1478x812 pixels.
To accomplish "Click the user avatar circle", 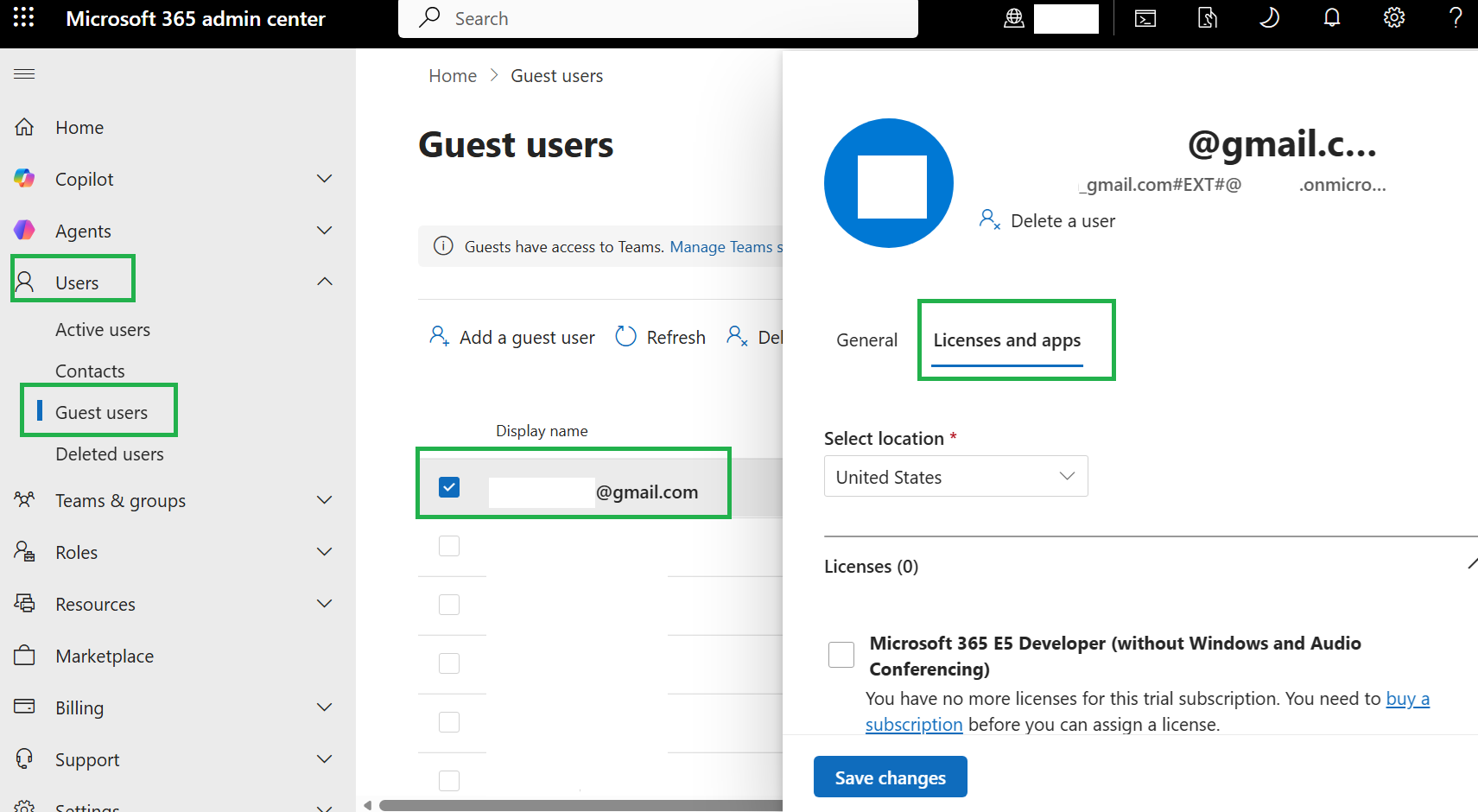I will 889,183.
